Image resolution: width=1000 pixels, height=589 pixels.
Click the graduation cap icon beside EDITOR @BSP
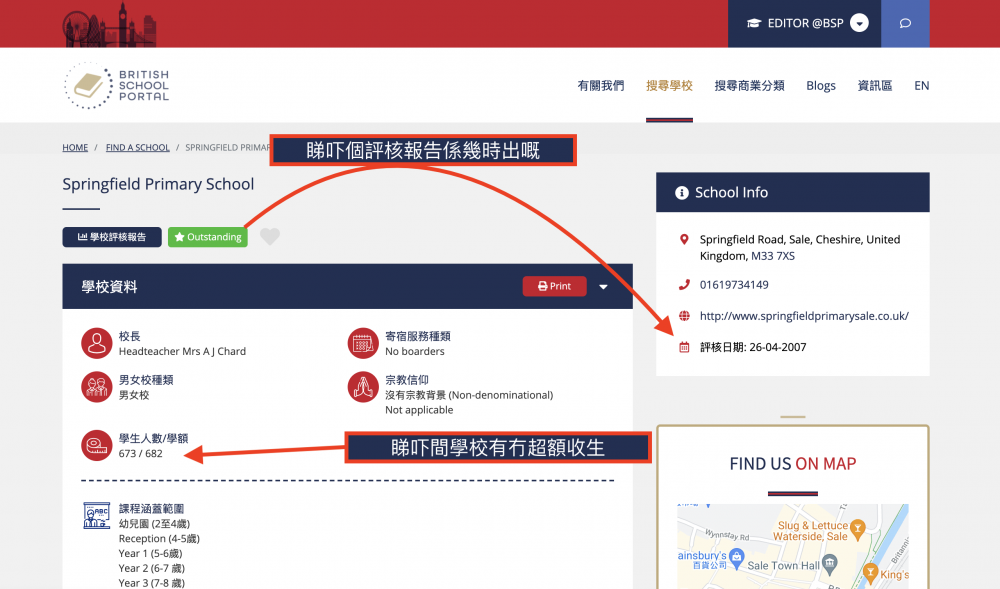(x=754, y=24)
